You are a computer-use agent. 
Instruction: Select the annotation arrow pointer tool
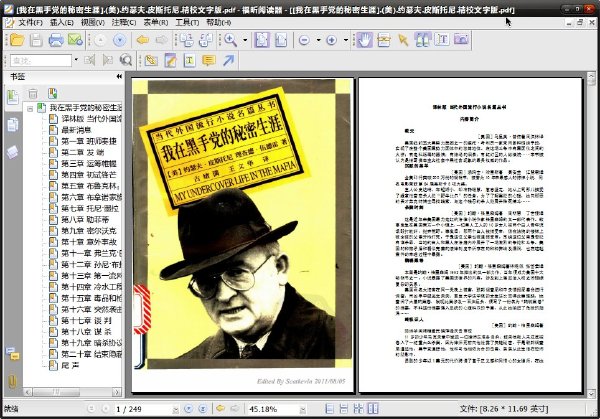click(403, 40)
